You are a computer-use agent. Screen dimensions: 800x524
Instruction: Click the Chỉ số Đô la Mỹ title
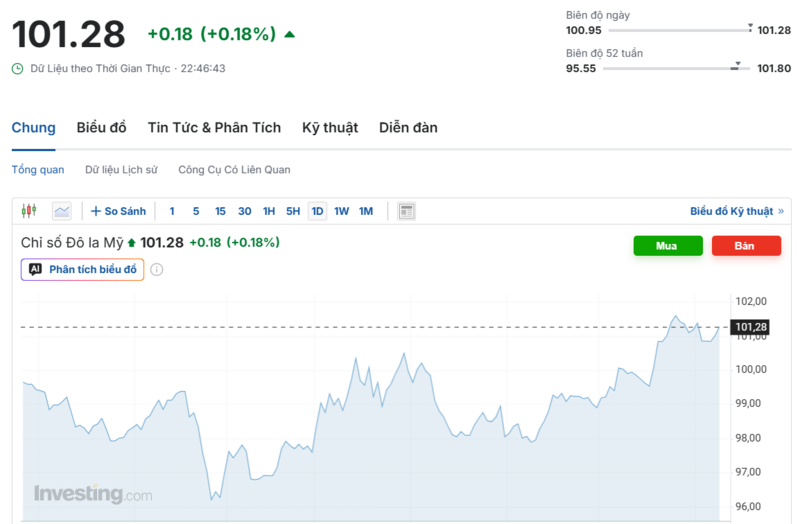click(72, 242)
